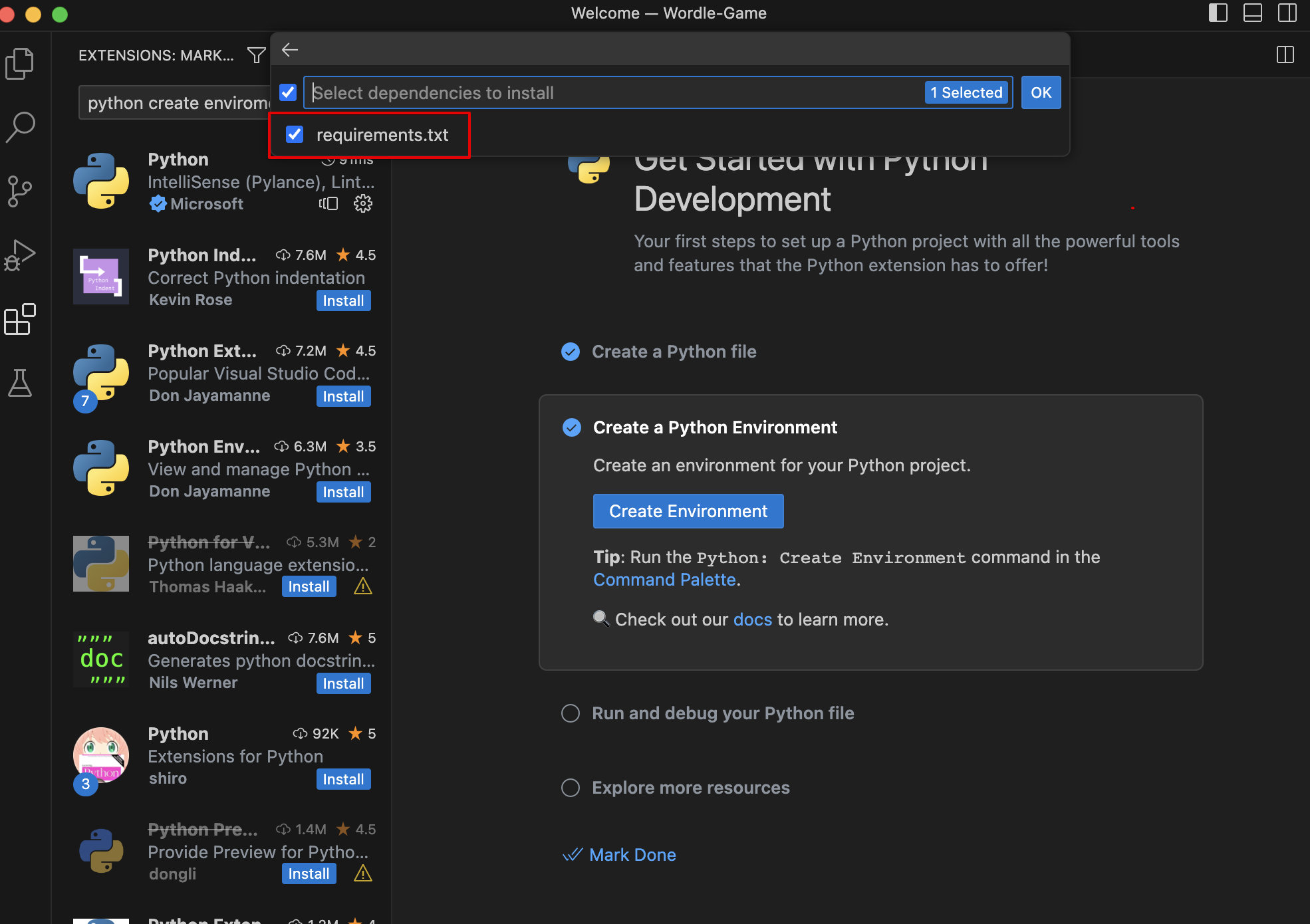Open Run and Debug view
Screen dimensions: 1310x924
coord(20,255)
